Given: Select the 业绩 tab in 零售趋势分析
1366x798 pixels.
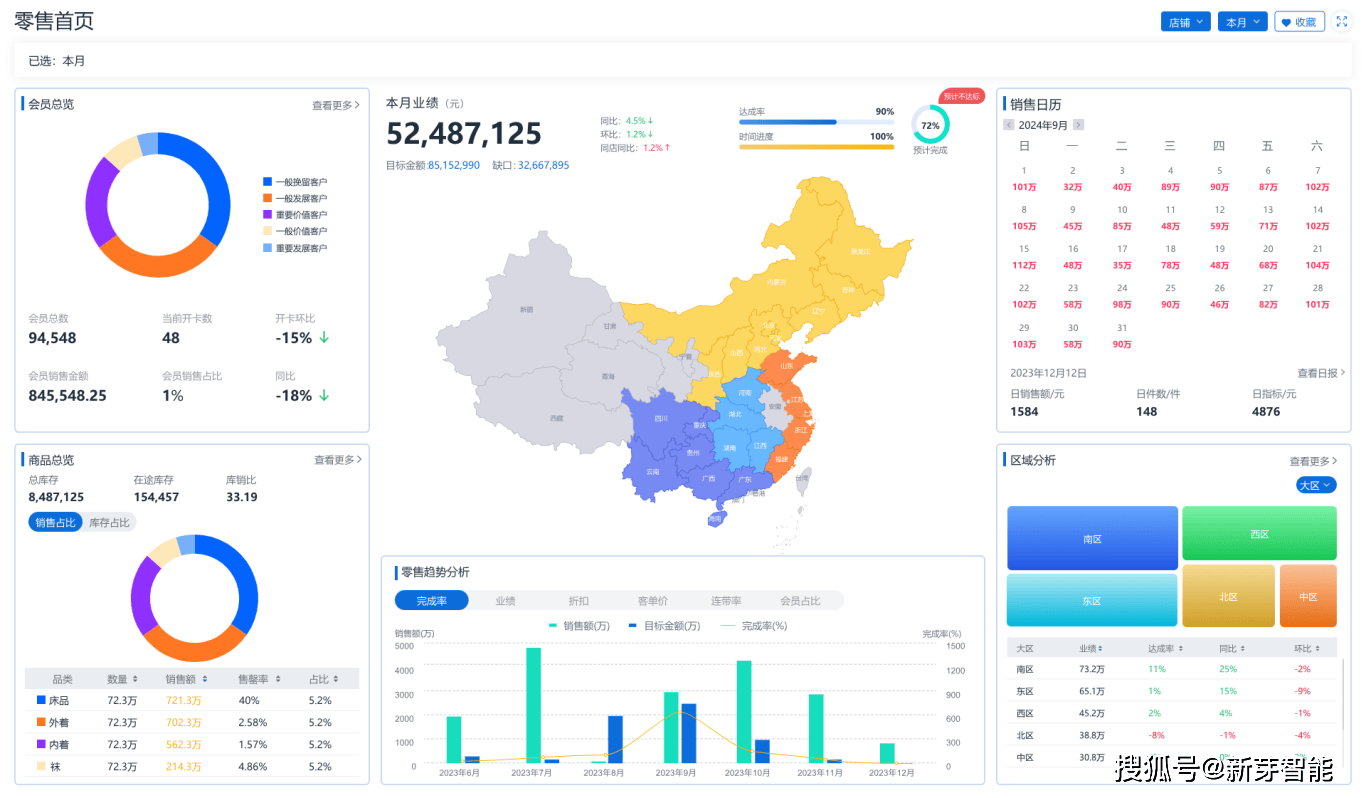Looking at the screenshot, I should tap(506, 600).
